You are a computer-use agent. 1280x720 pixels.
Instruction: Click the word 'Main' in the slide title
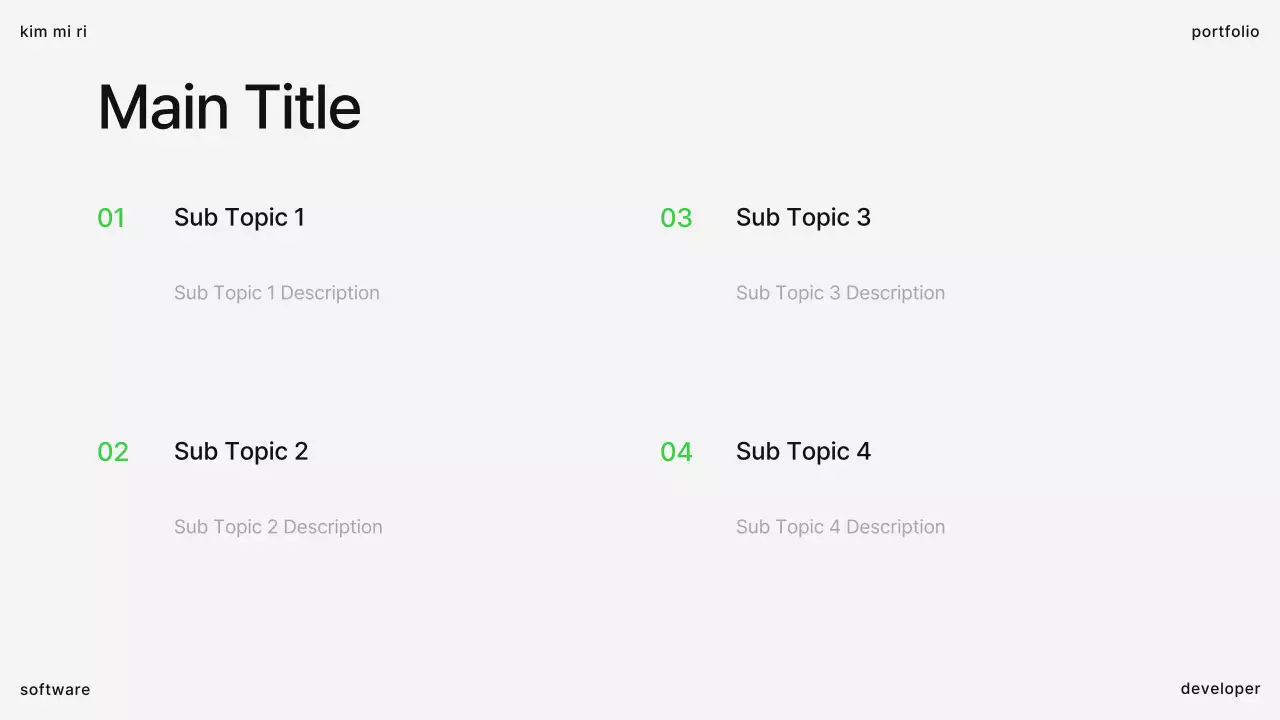point(163,107)
